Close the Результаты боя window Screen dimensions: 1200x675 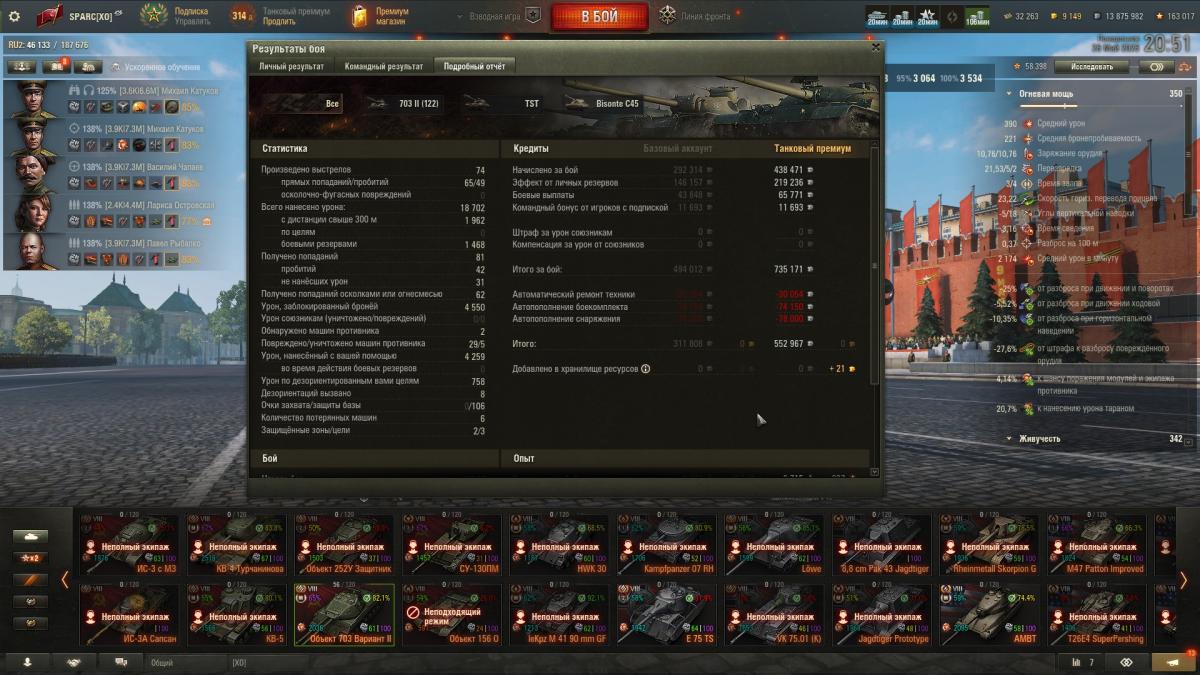coord(876,47)
